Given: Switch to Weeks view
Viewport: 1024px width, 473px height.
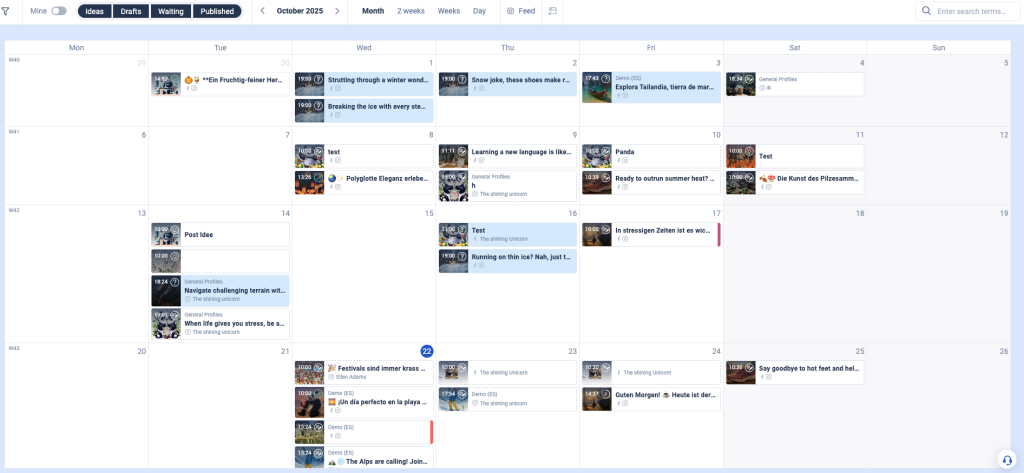Looking at the screenshot, I should 449,11.
